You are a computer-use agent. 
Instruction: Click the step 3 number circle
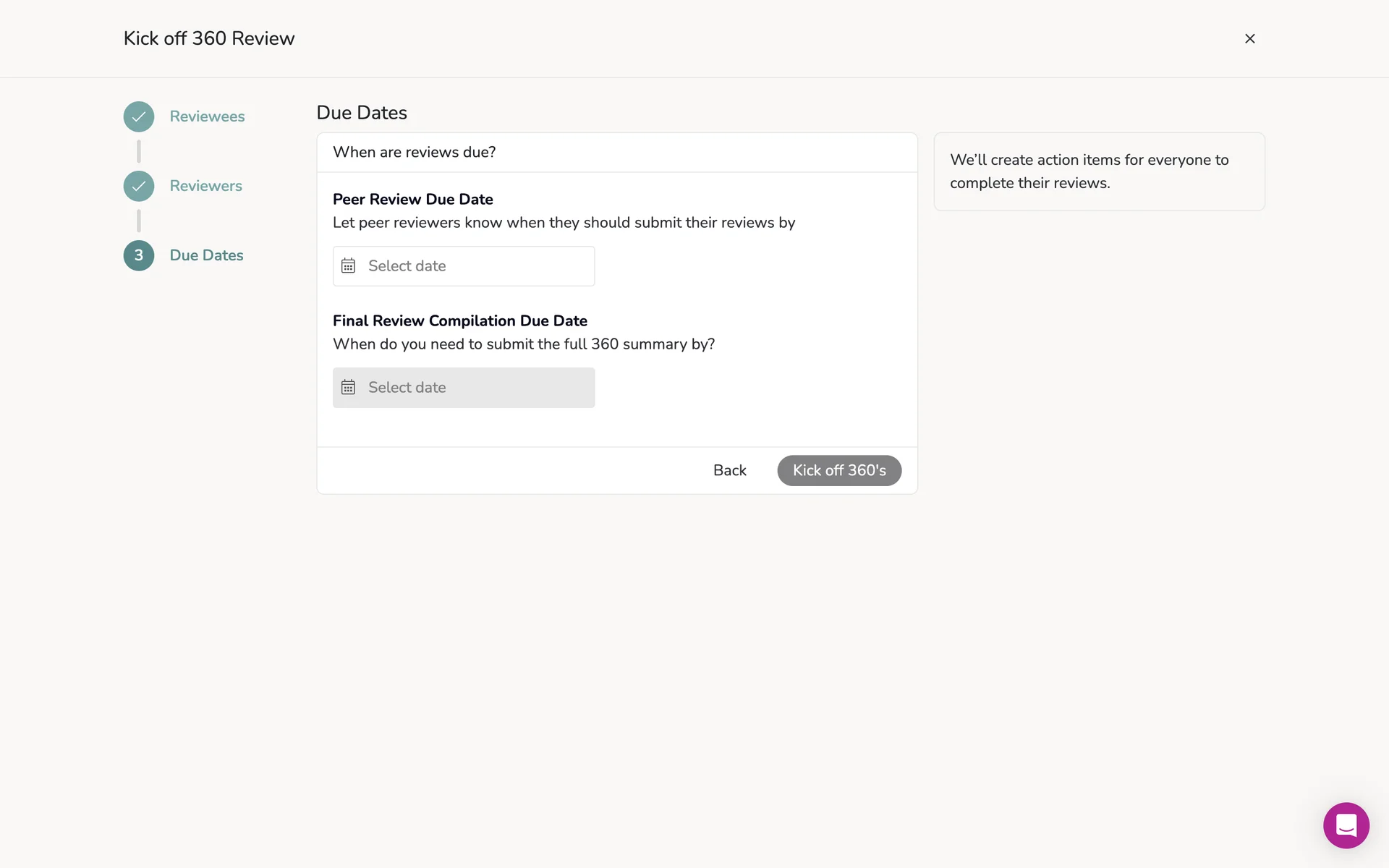coord(139,255)
